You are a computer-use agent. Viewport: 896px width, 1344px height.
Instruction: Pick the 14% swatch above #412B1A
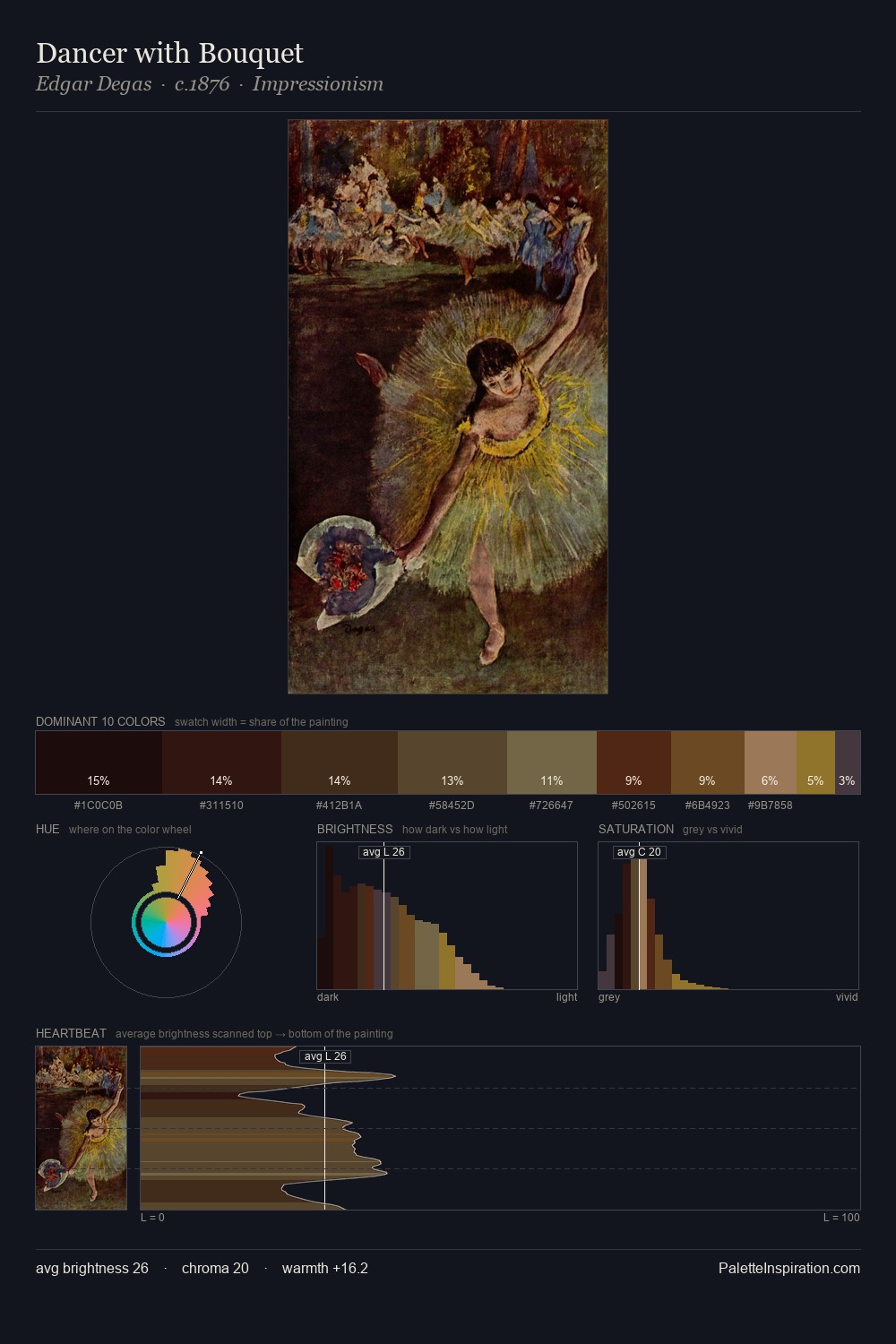[339, 762]
